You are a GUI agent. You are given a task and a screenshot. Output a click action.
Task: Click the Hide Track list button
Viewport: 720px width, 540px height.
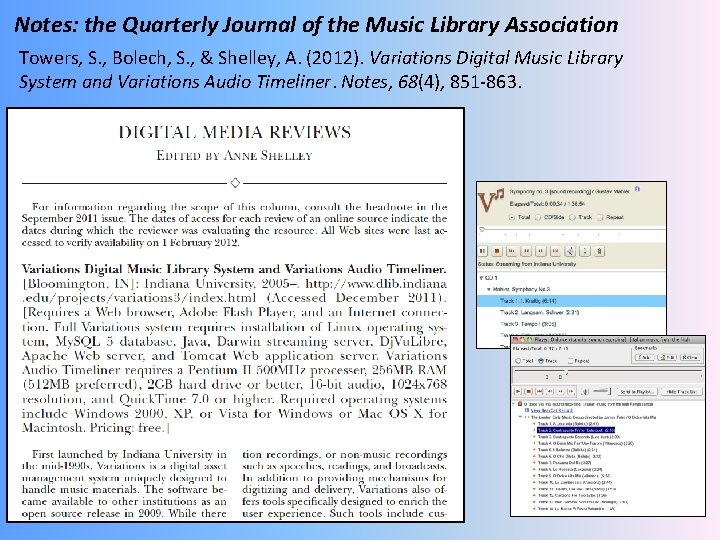682,392
